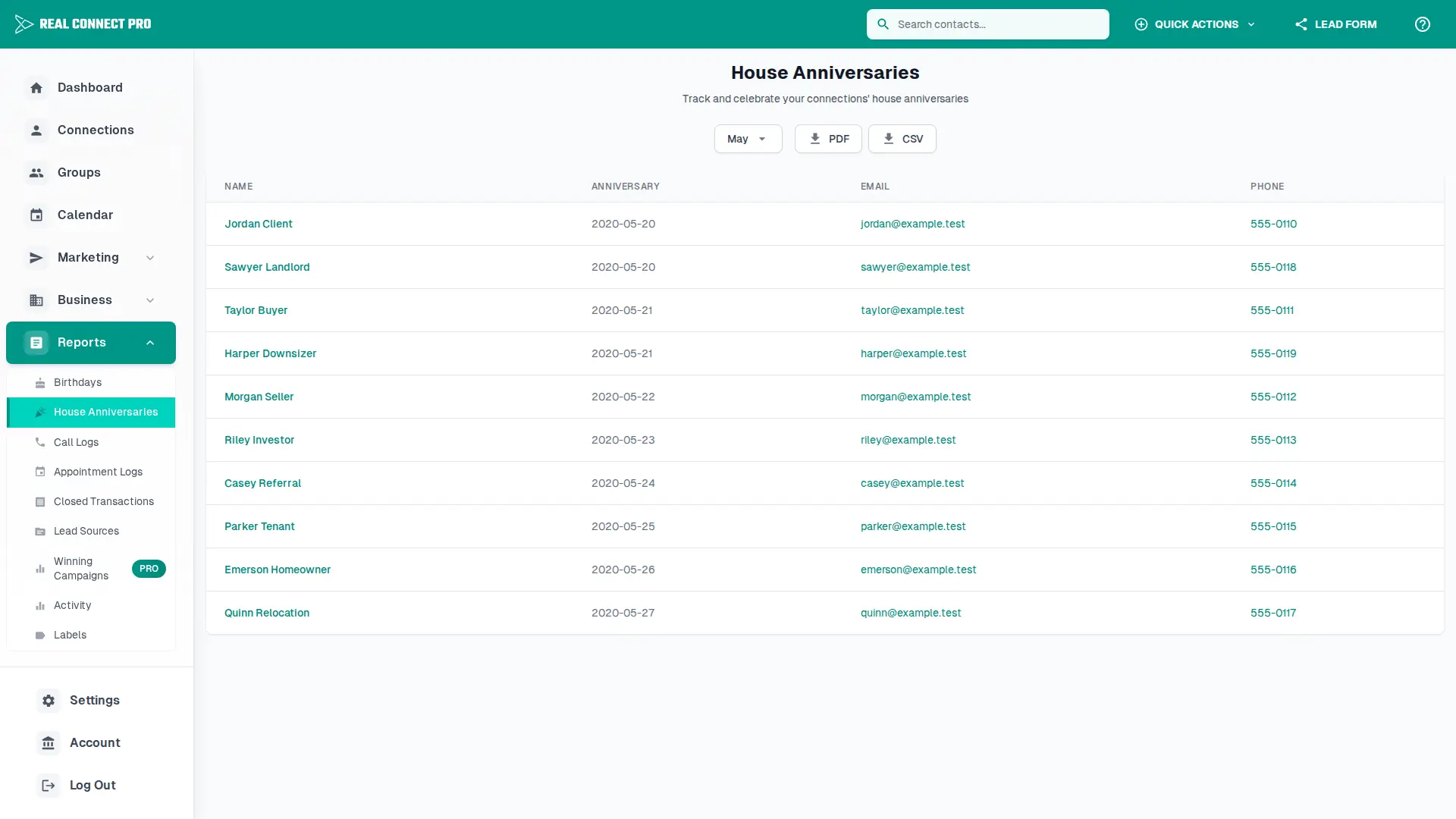Open the Connections menu item

[91, 130]
